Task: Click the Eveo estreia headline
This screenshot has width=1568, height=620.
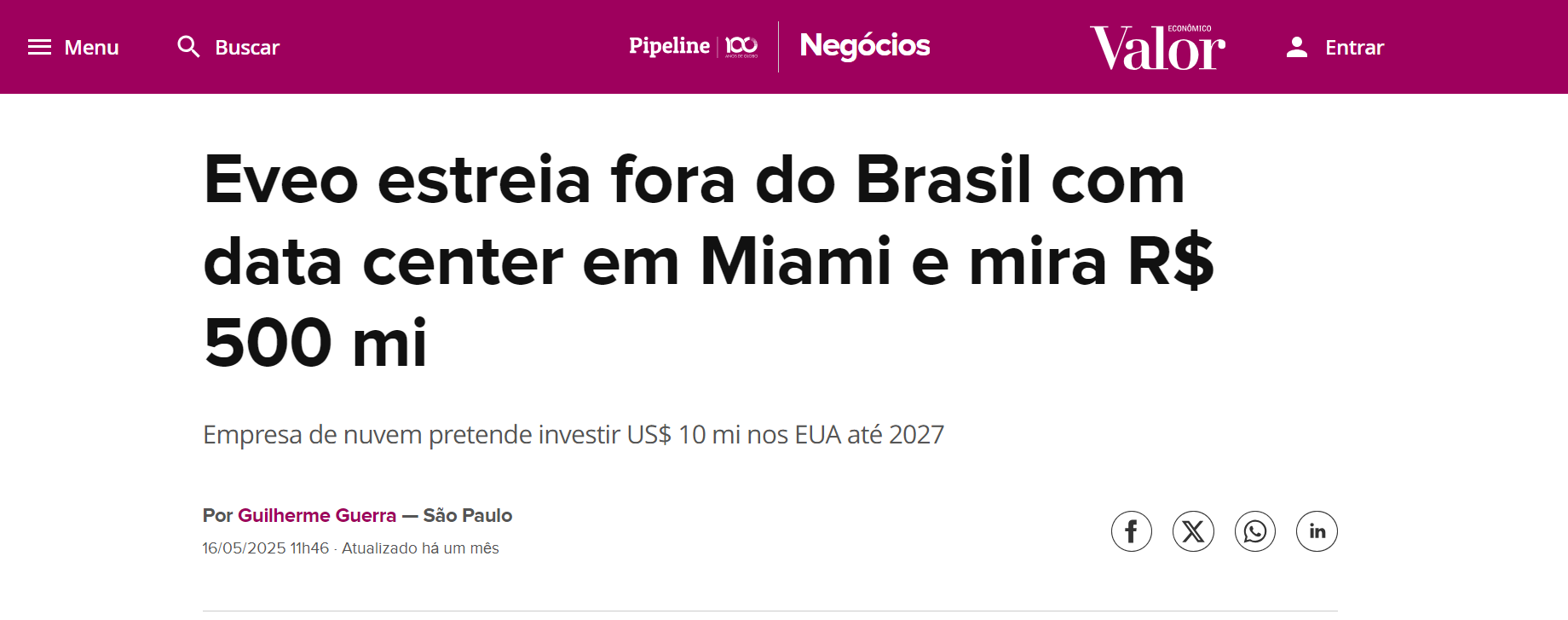Action: [x=709, y=261]
